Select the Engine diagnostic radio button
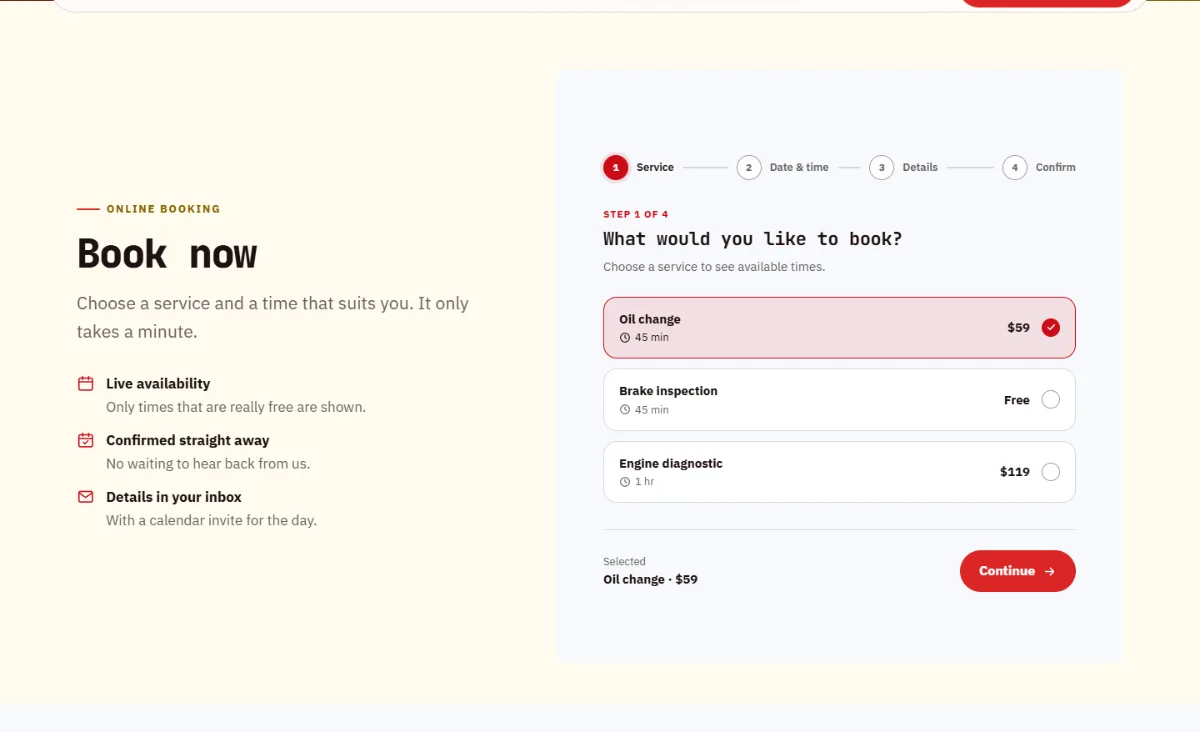 (x=1050, y=472)
